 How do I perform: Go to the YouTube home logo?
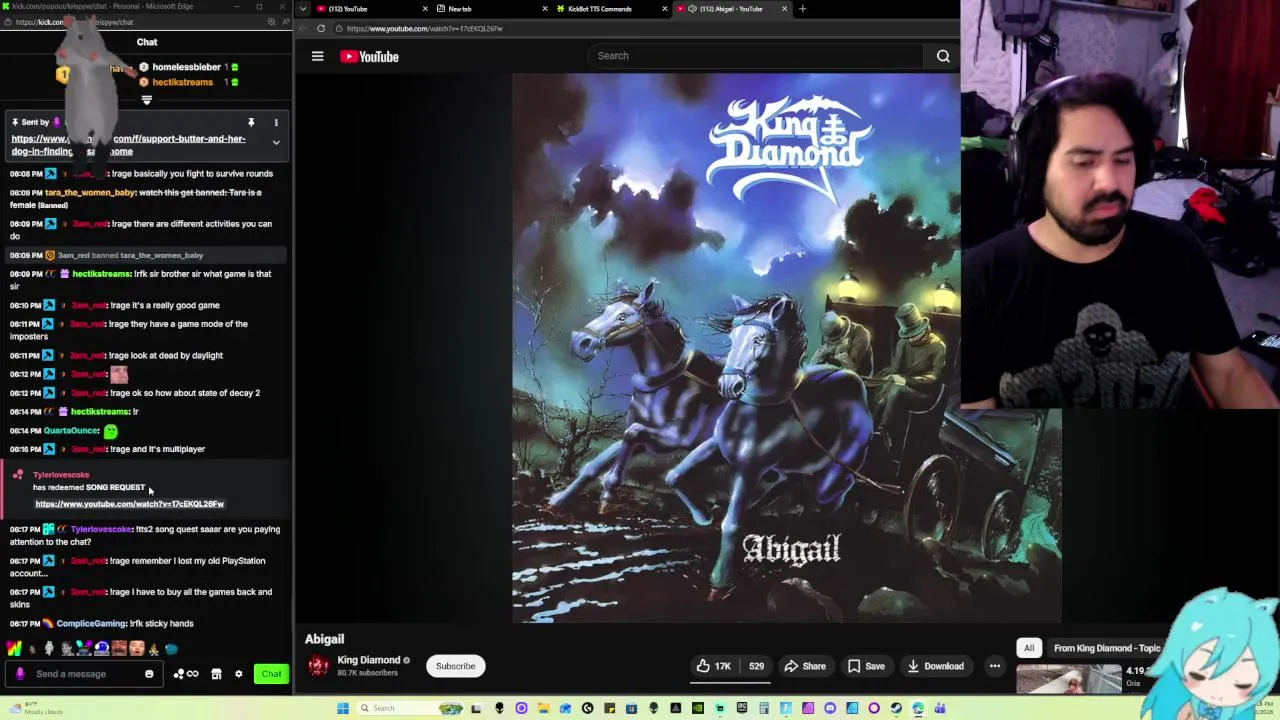[369, 56]
